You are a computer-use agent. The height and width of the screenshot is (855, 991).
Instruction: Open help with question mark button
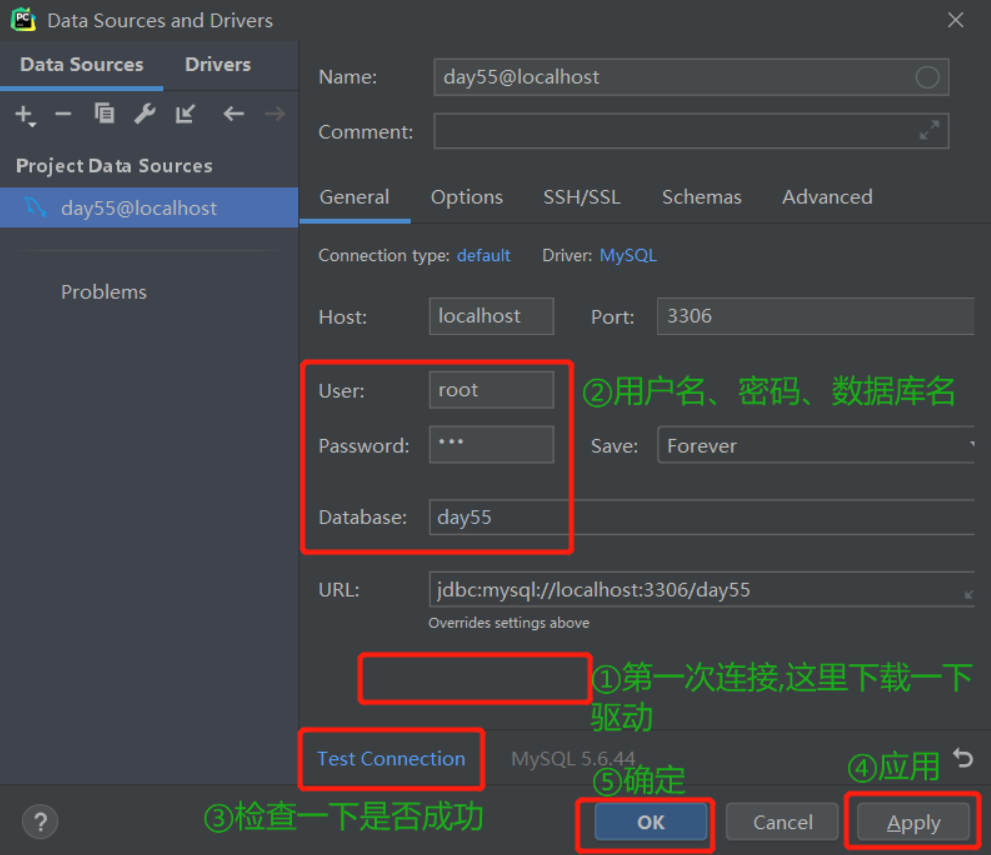(40, 822)
